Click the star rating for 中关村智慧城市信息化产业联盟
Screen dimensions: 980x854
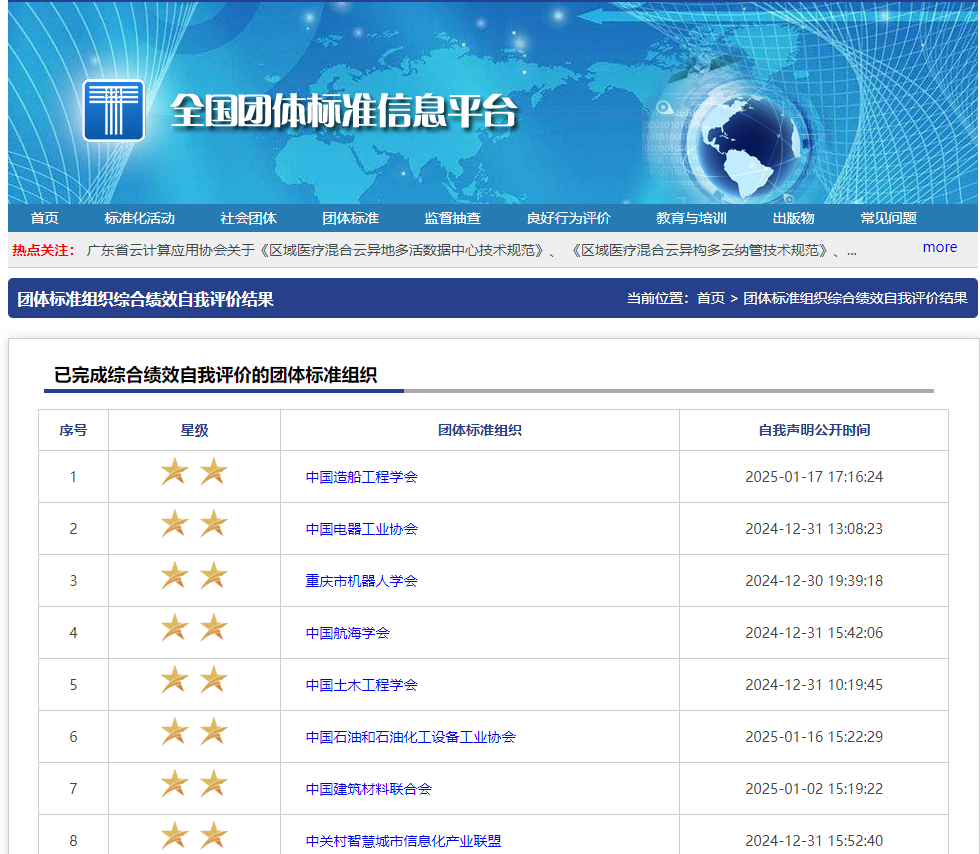[194, 835]
